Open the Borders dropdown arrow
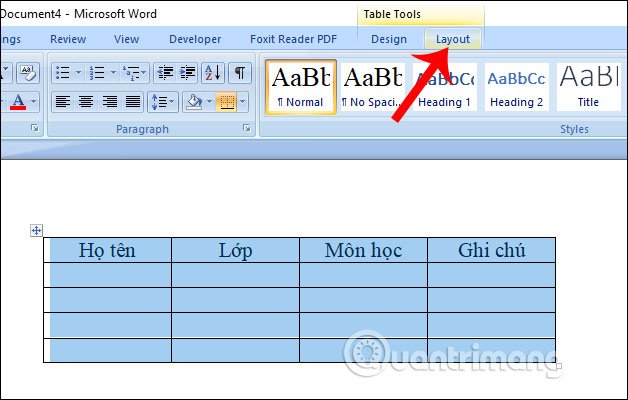Viewport: 628px width, 400px height. click(242, 102)
